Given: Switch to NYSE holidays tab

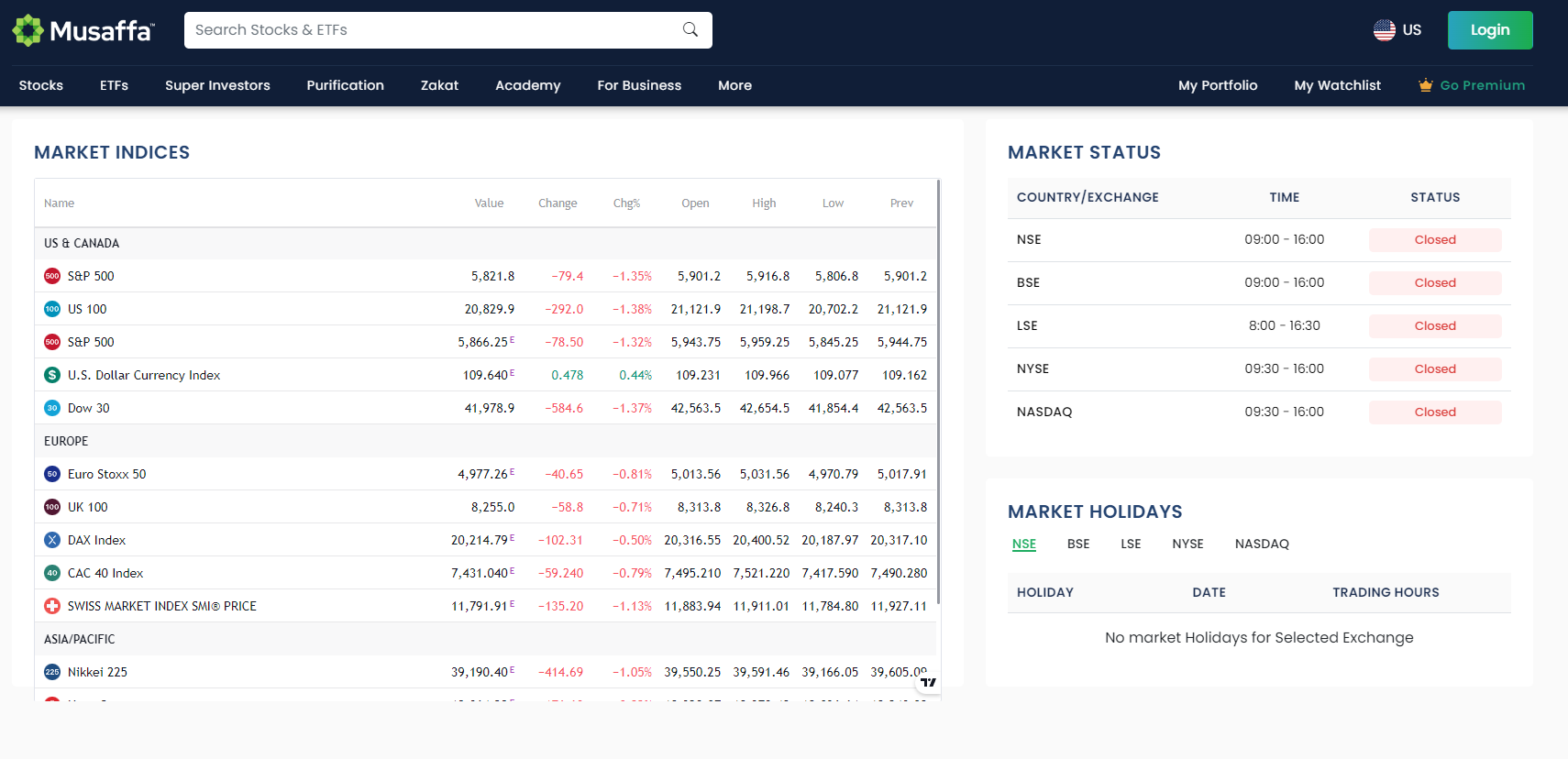Looking at the screenshot, I should click(1187, 544).
